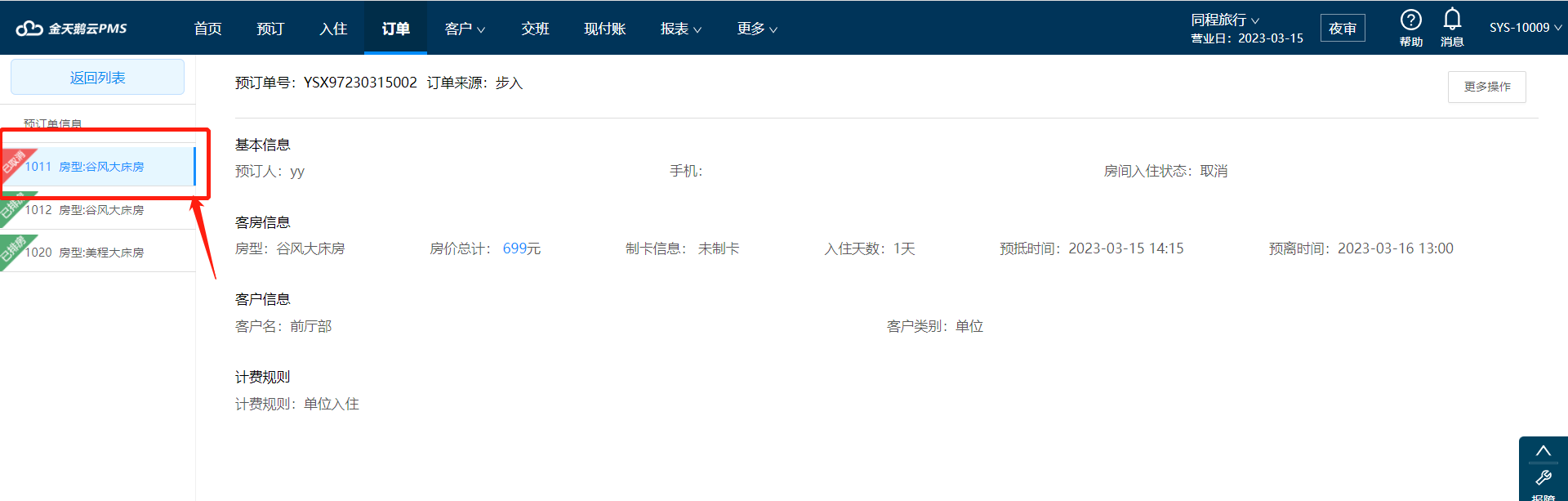Expand the 客户 dropdown menu
The height and width of the screenshot is (501, 1568).
coord(465,29)
